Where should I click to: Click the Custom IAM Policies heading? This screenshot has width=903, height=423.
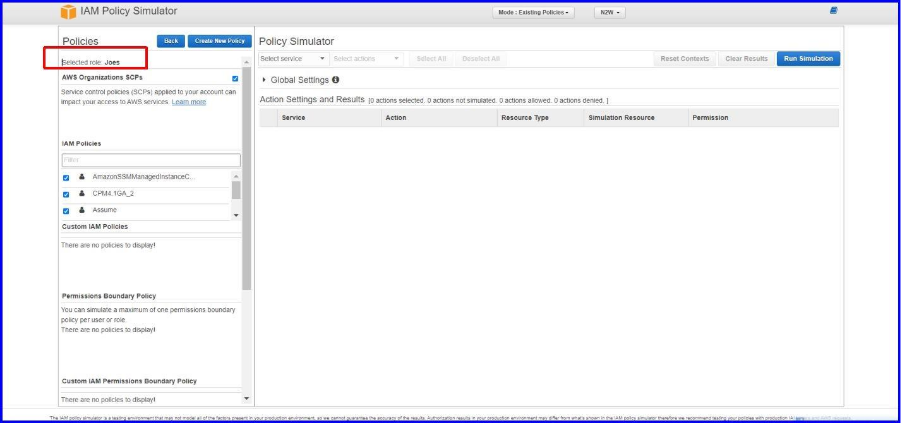click(95, 227)
